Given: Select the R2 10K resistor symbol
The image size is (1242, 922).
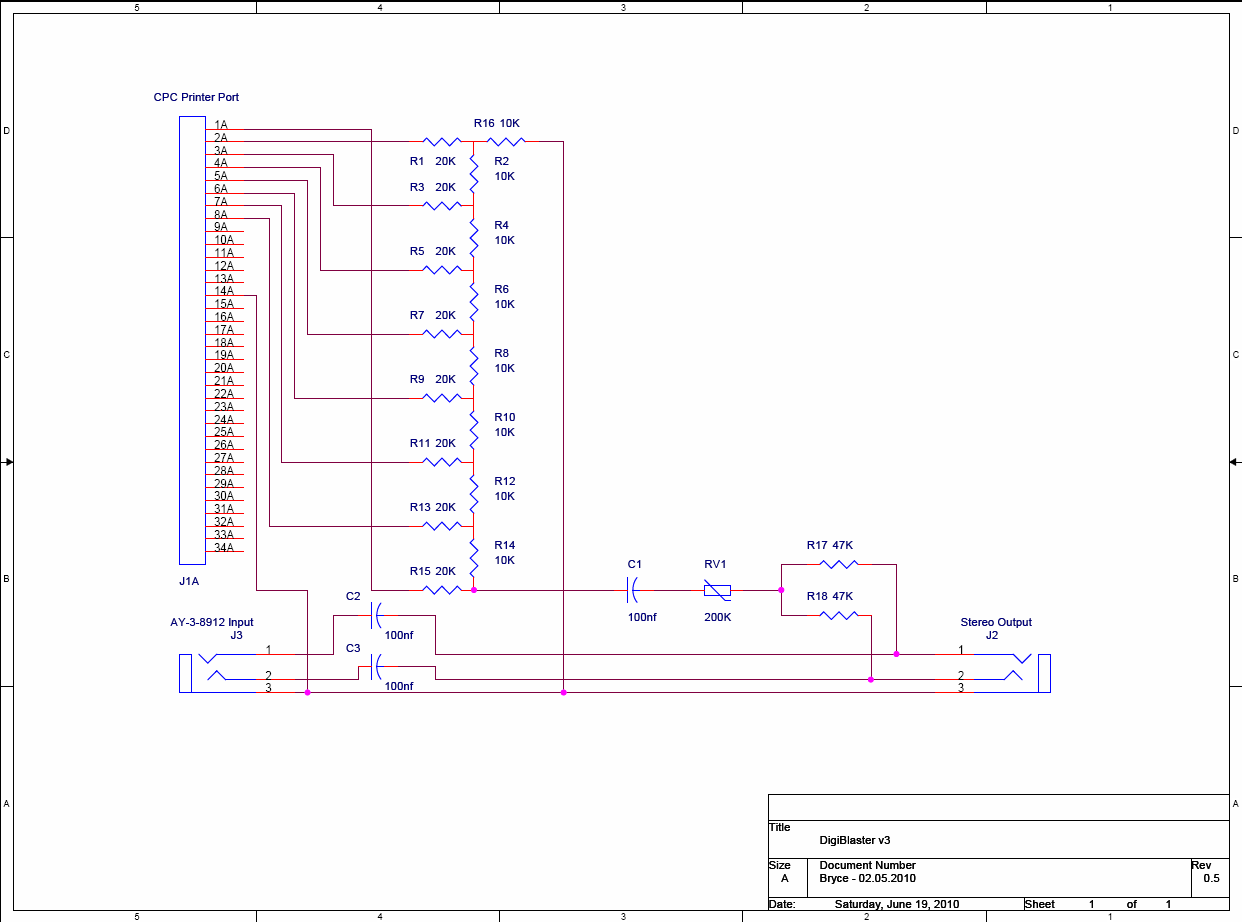Looking at the screenshot, I should [x=473, y=174].
